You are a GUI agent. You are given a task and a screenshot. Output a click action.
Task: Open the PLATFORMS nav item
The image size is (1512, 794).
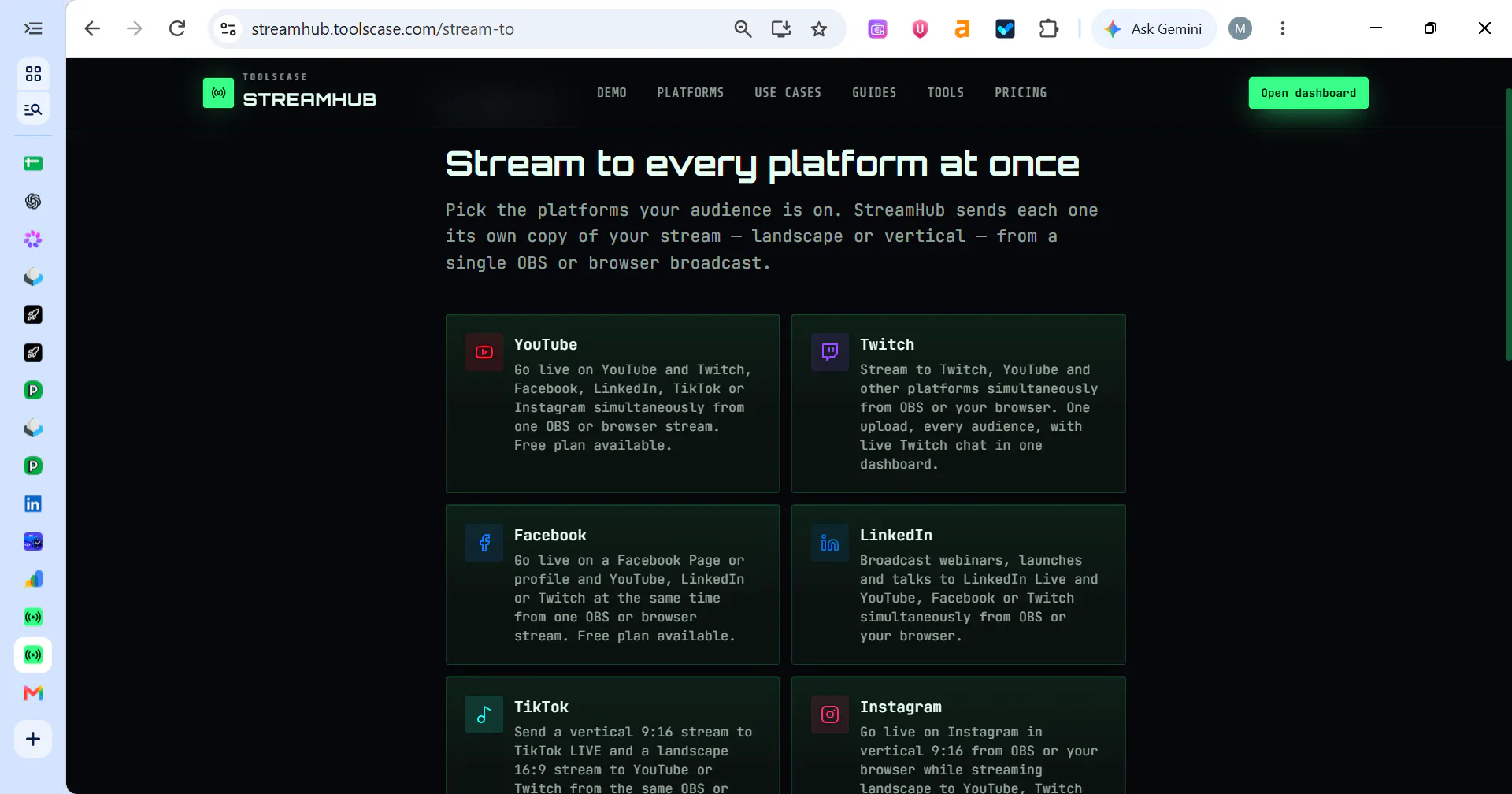[x=691, y=93]
